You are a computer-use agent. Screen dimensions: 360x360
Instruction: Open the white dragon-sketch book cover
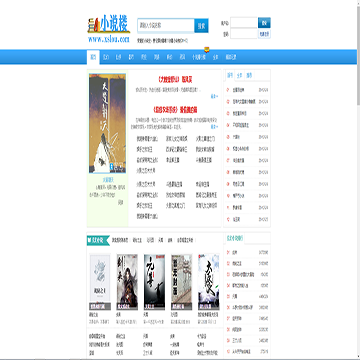pyautogui.click(x=100, y=282)
